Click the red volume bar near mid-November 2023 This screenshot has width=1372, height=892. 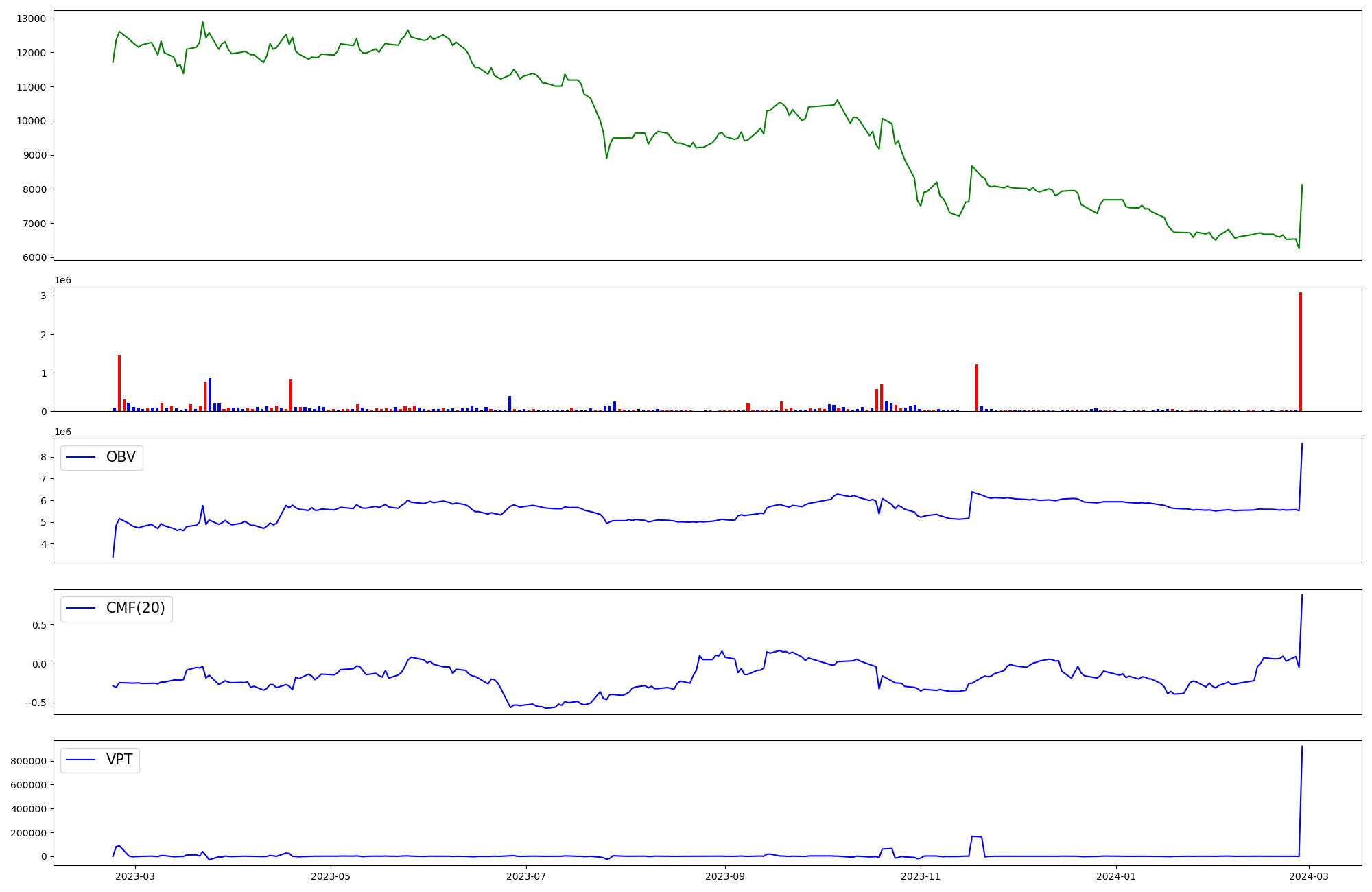click(x=977, y=388)
